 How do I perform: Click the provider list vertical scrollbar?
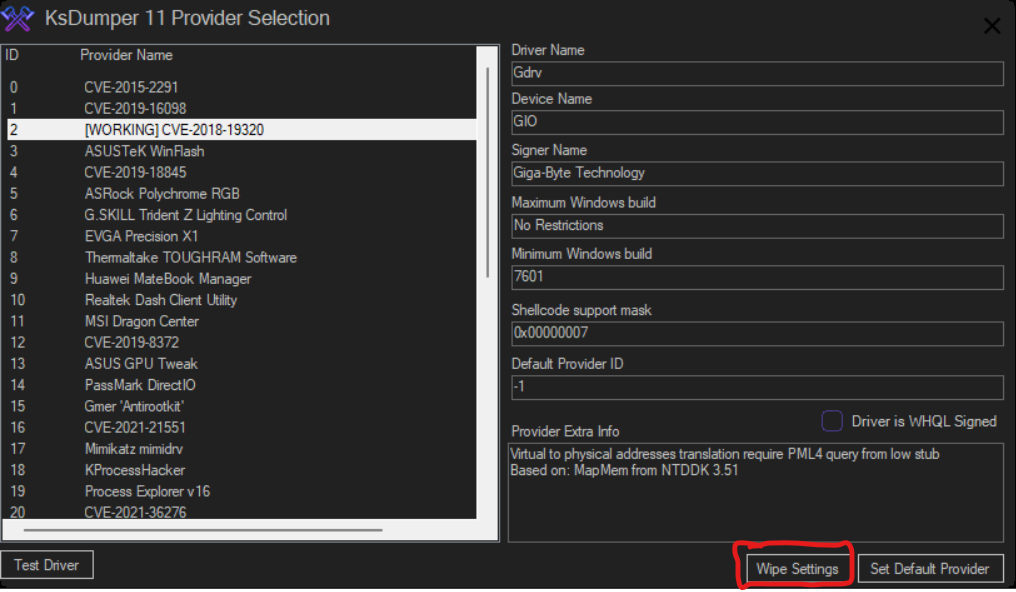487,172
